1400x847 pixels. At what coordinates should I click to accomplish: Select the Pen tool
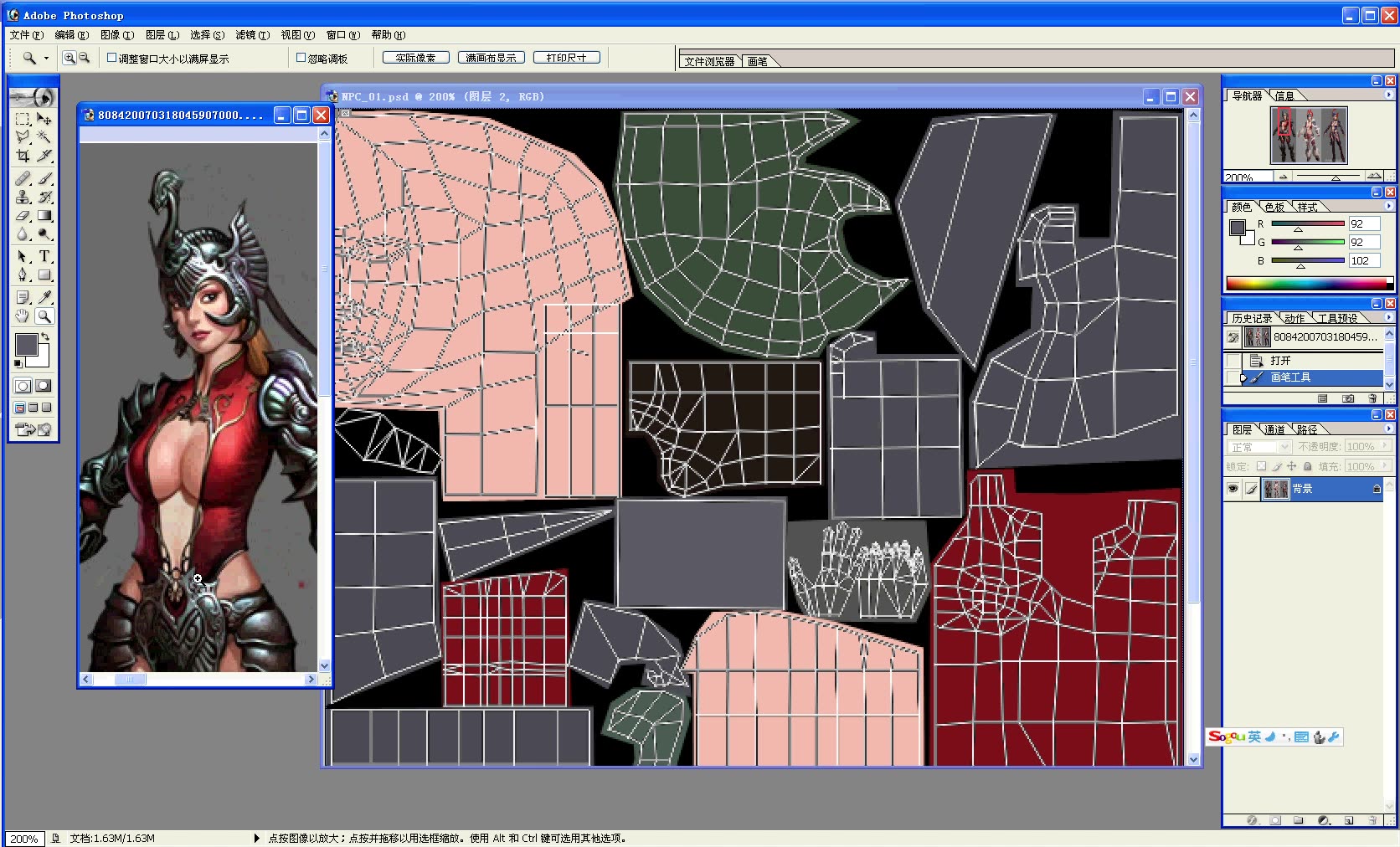(23, 275)
